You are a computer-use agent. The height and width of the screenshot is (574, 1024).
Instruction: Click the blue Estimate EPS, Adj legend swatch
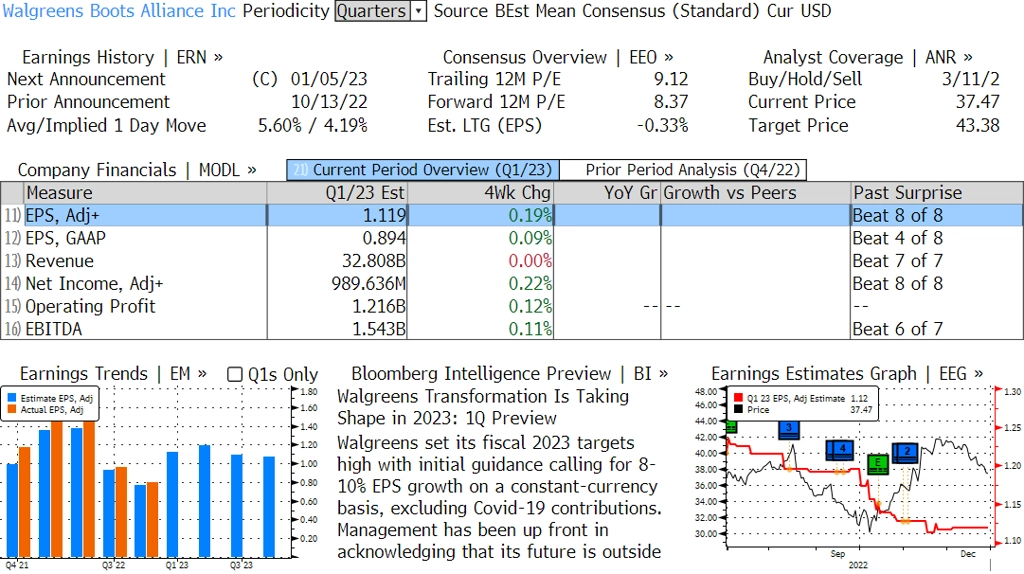(12, 398)
